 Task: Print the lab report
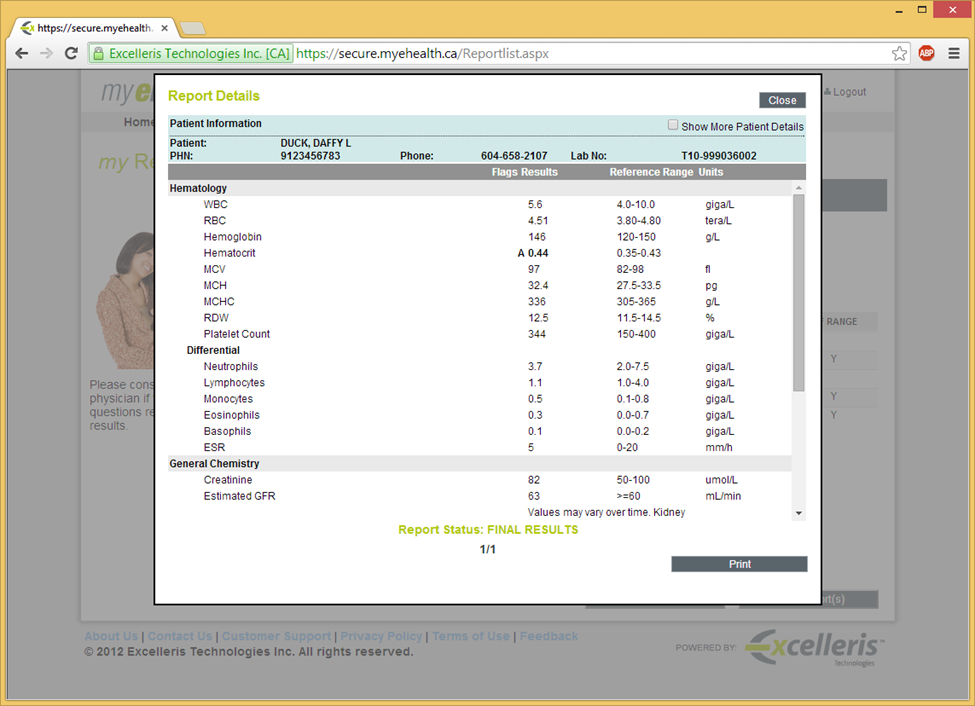739,564
